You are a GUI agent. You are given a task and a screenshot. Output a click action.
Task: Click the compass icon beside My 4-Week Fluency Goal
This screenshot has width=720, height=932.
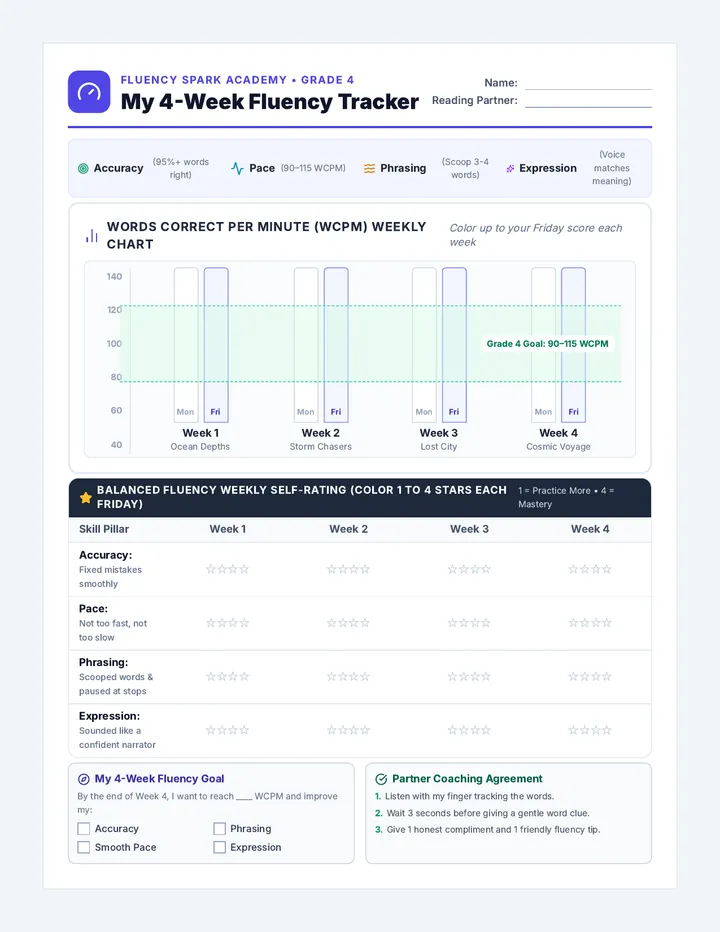click(84, 779)
